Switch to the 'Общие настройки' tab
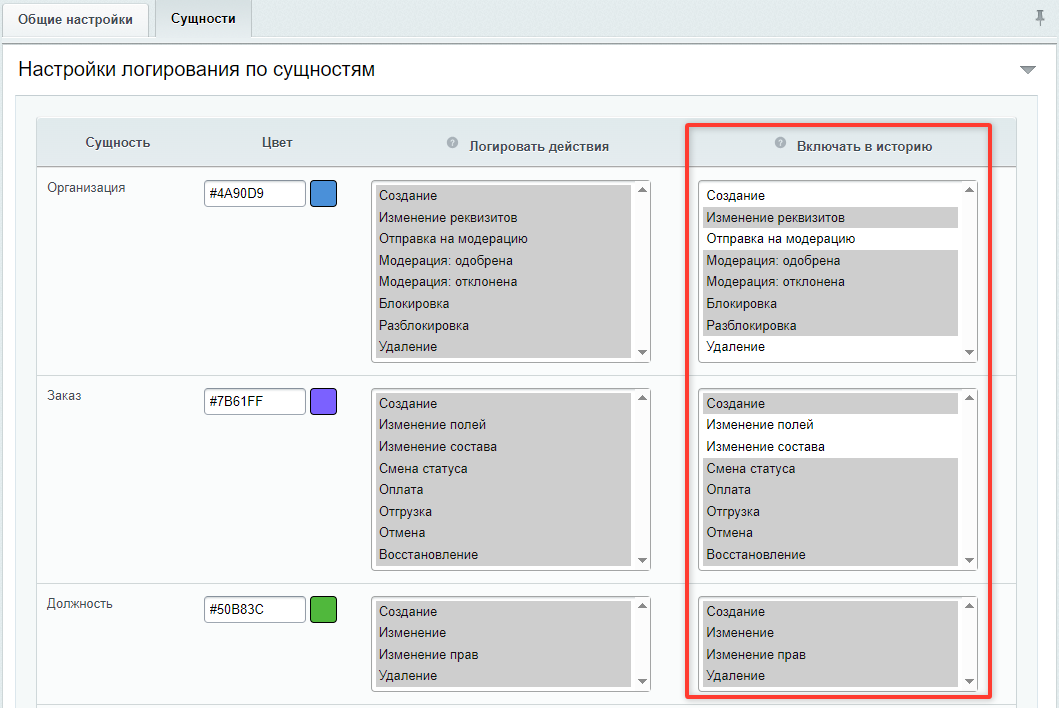1059x708 pixels. coord(76,20)
